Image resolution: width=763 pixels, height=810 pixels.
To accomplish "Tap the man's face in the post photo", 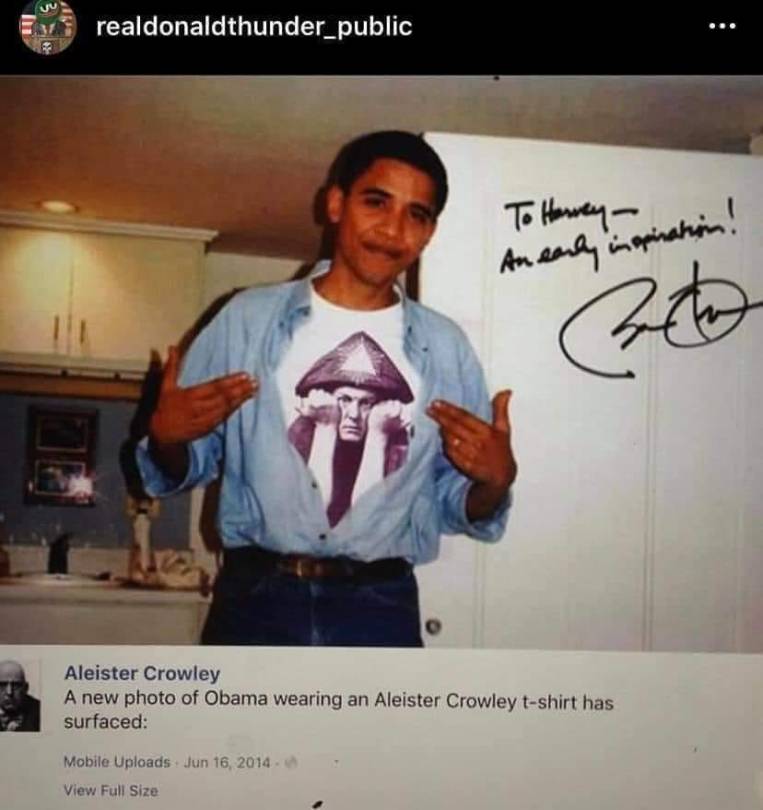I will 390,217.
